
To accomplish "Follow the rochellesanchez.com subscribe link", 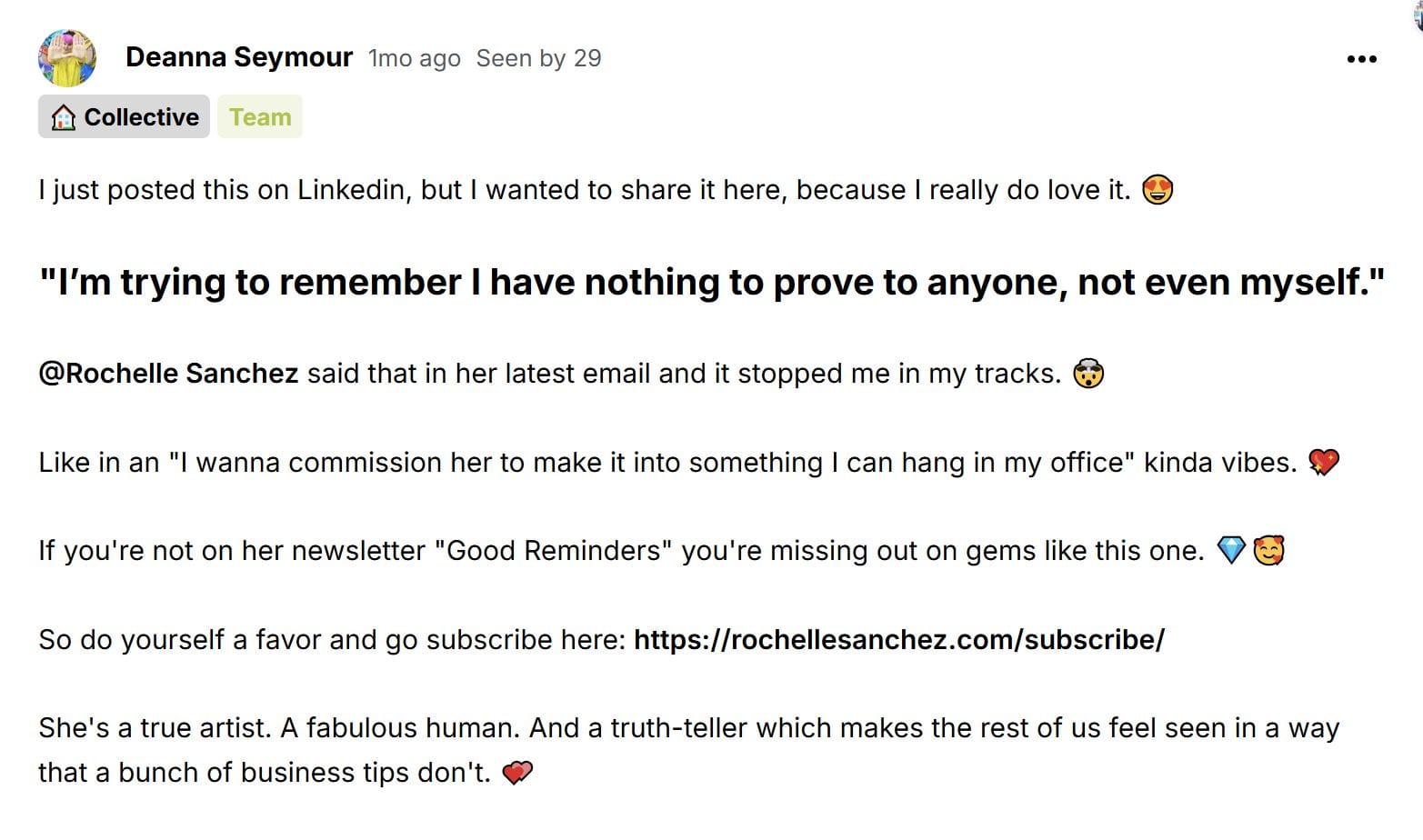I will pos(898,639).
